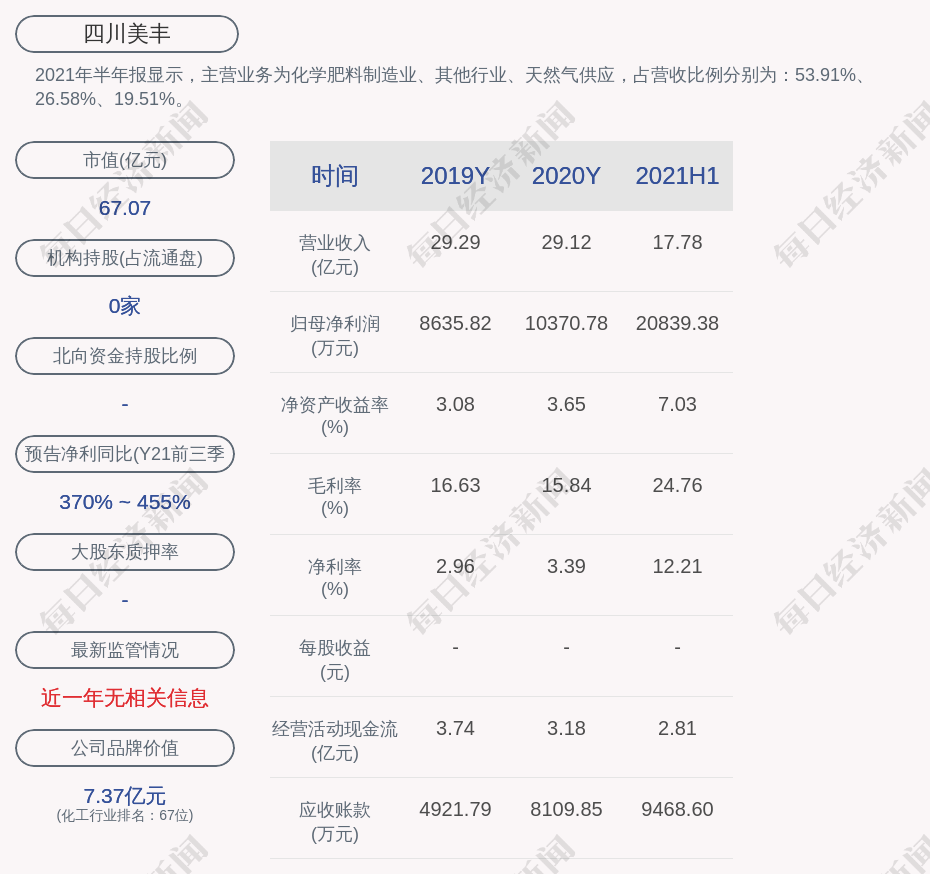Click the 0家 institutional holding value
The height and width of the screenshot is (874, 930).
coord(125,306)
